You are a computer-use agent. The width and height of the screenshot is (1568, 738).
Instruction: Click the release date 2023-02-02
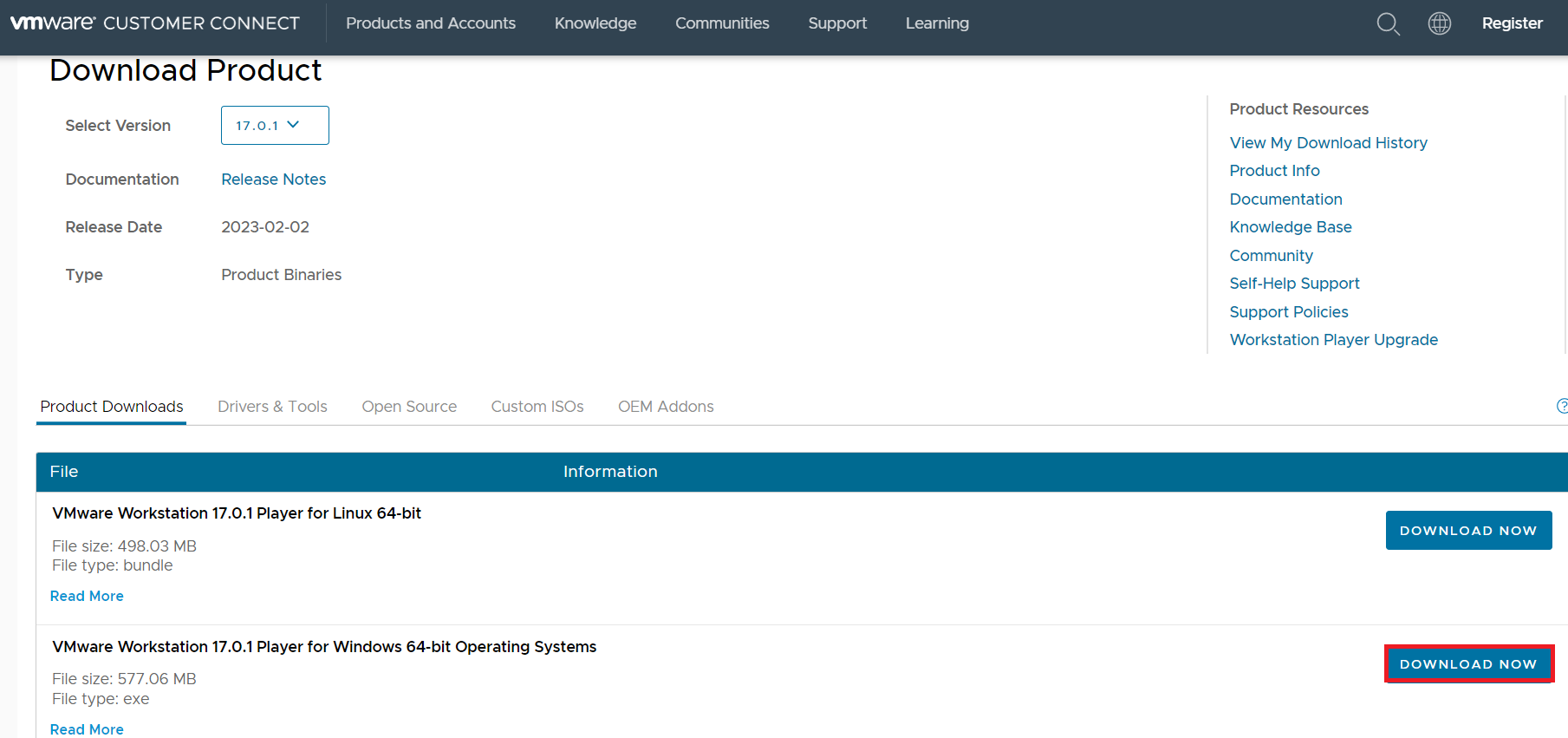click(x=265, y=227)
